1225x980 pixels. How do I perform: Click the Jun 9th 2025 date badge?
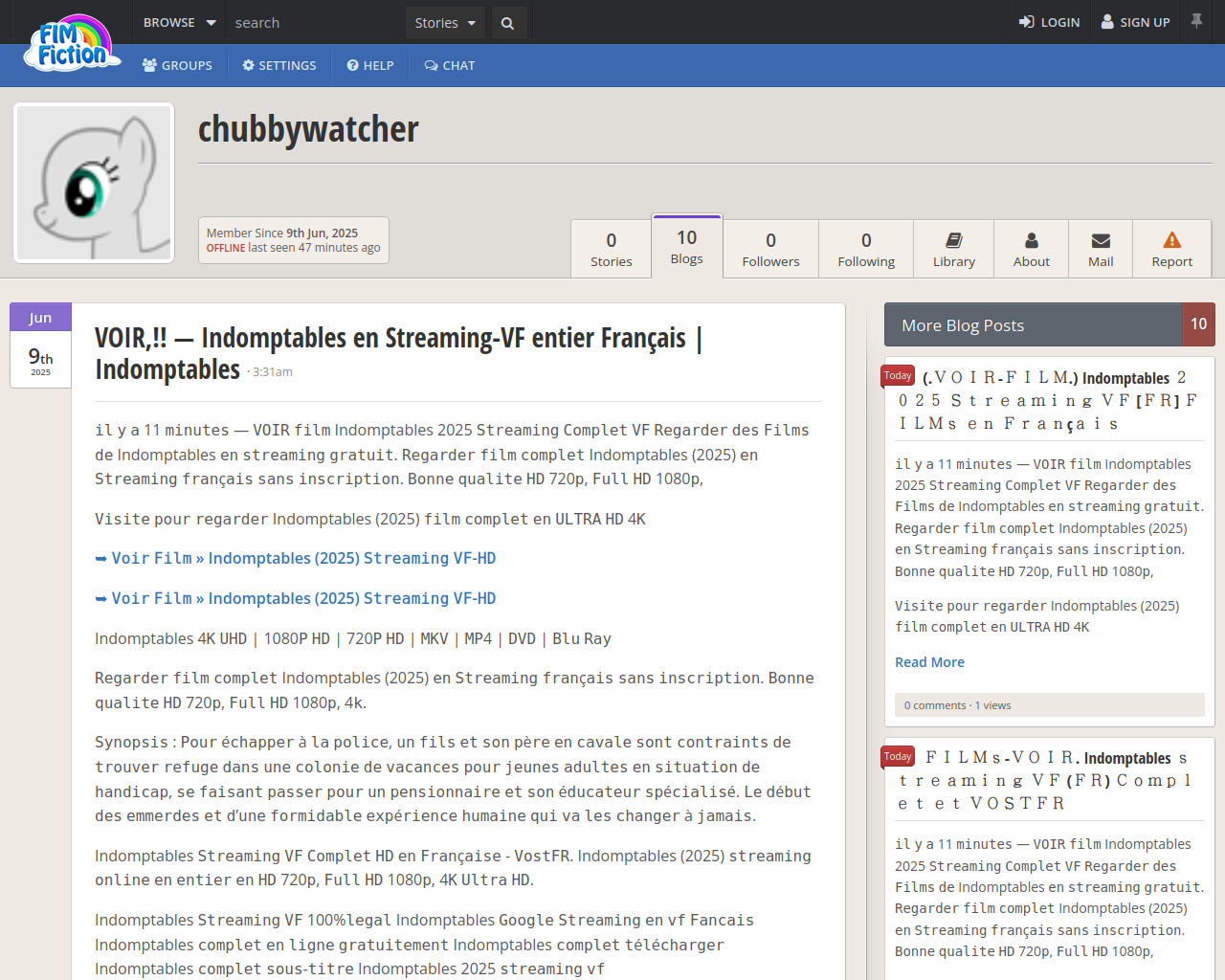[x=40, y=345]
